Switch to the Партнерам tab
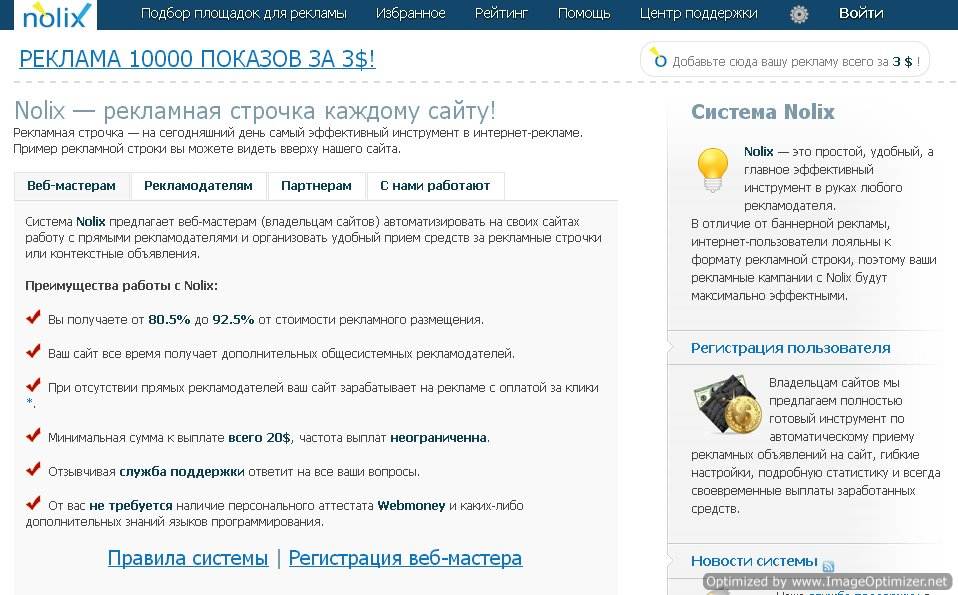Screen dimensions: 958x595 coord(316,186)
